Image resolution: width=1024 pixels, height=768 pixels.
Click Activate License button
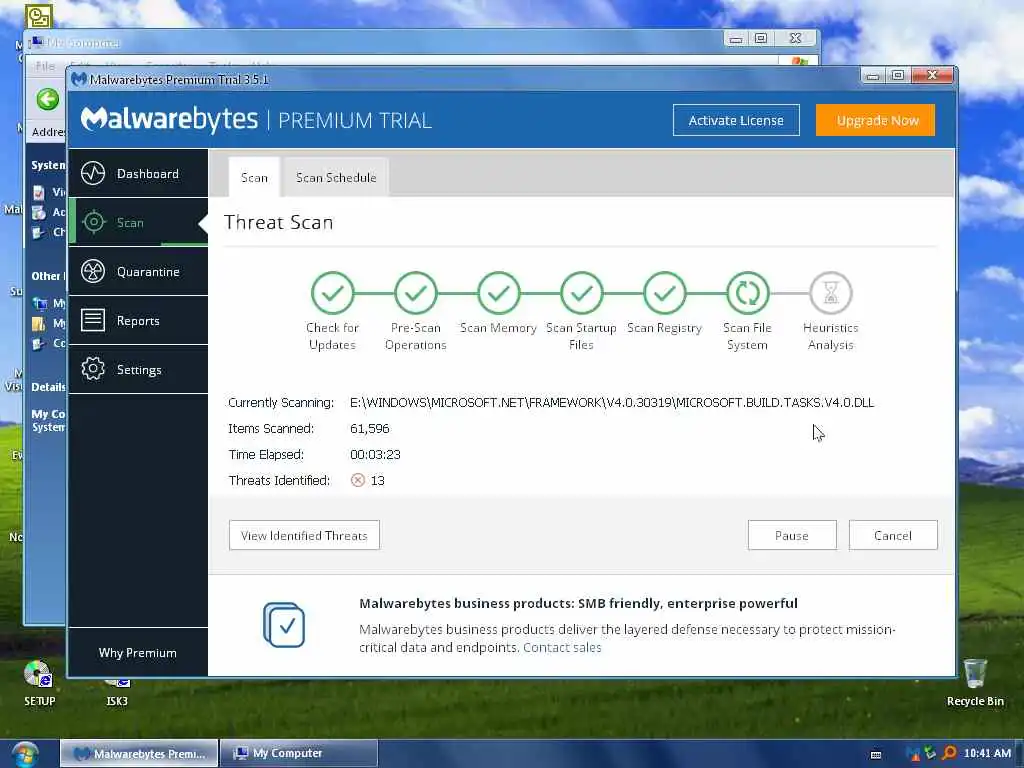pos(736,120)
